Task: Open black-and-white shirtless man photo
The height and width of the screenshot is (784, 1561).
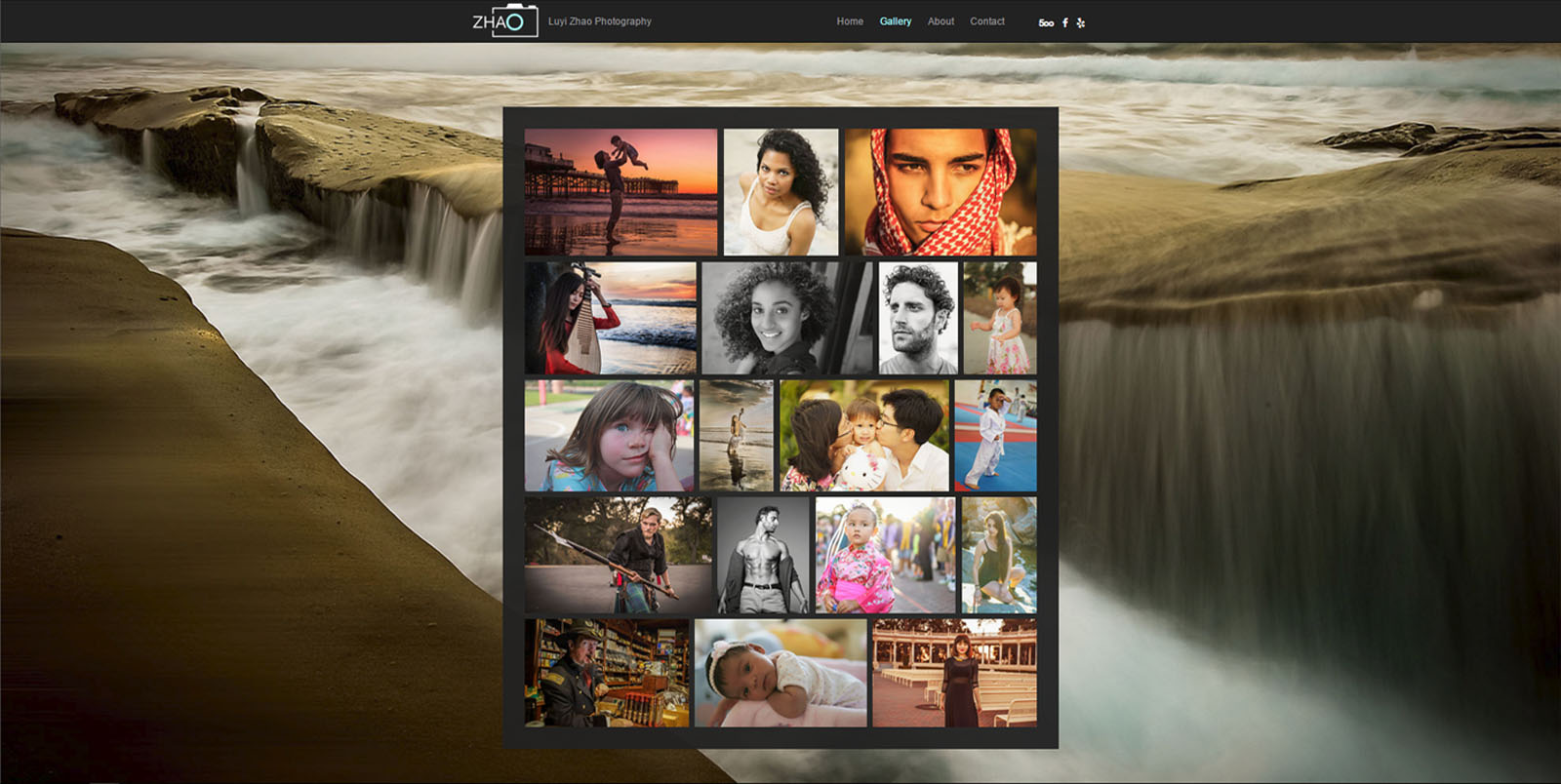Action: [764, 555]
